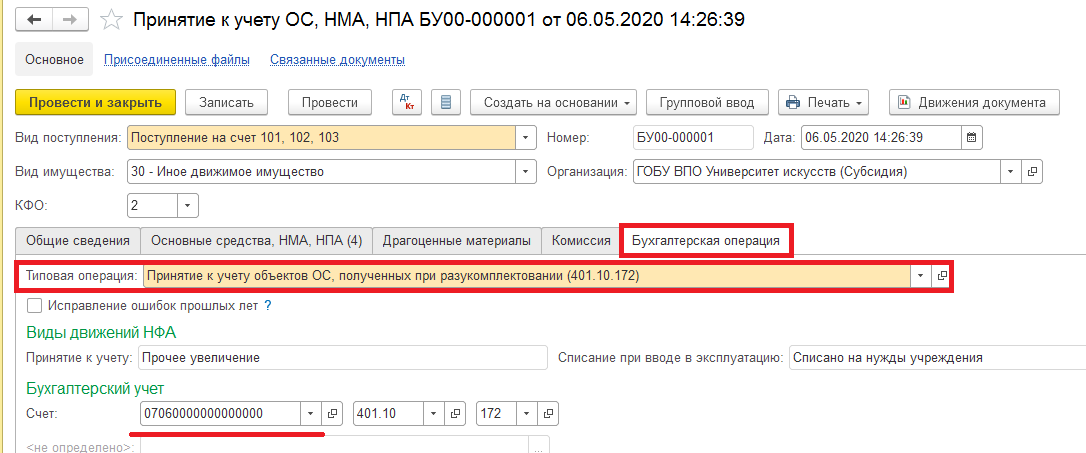Select the Основное section

tap(54, 60)
